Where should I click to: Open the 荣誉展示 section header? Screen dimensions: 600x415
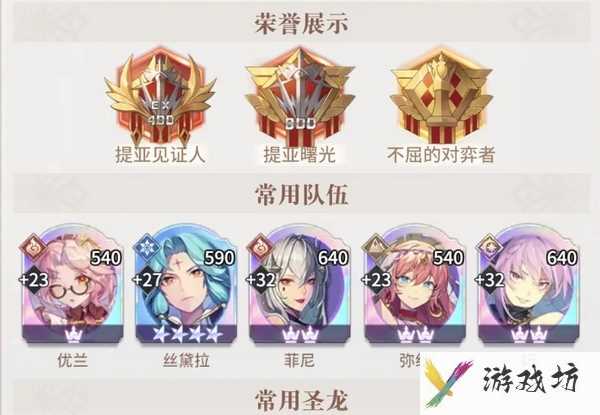(x=301, y=23)
